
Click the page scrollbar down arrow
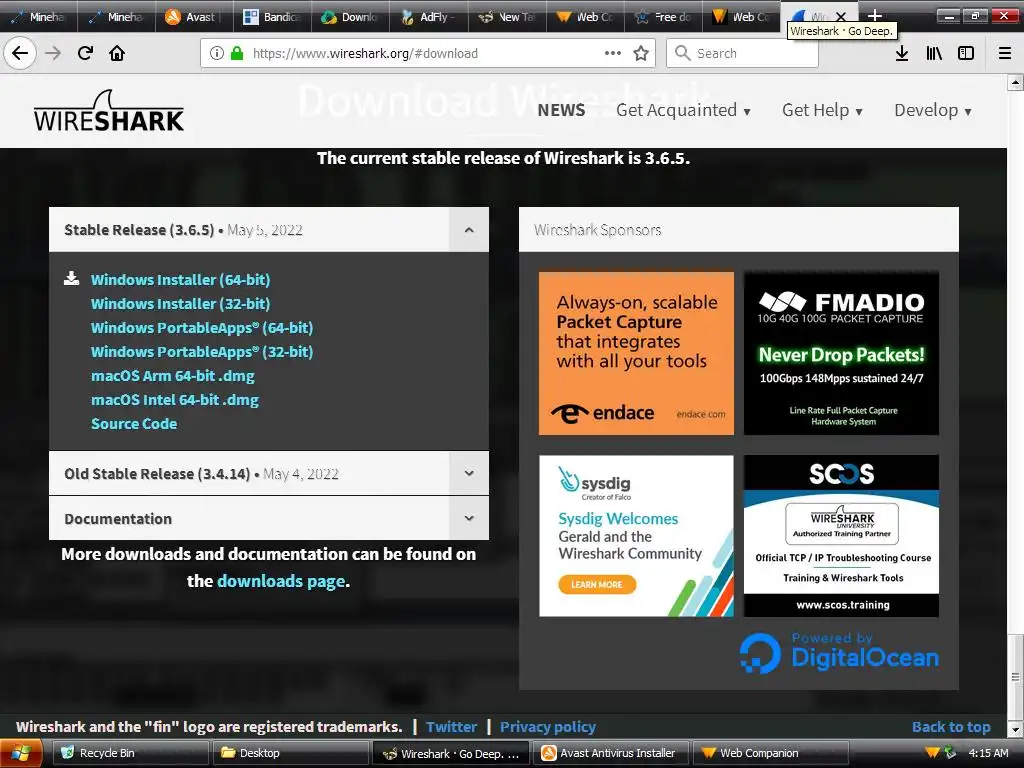point(1015,729)
